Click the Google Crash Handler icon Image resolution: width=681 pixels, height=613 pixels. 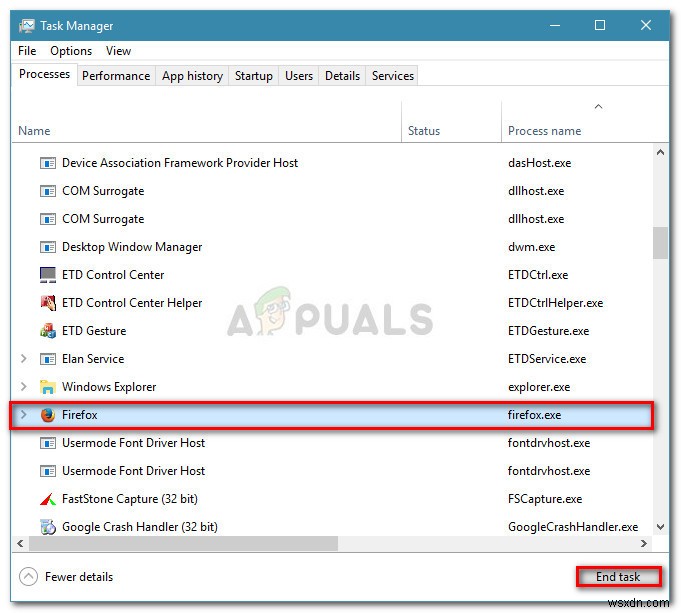click(48, 527)
